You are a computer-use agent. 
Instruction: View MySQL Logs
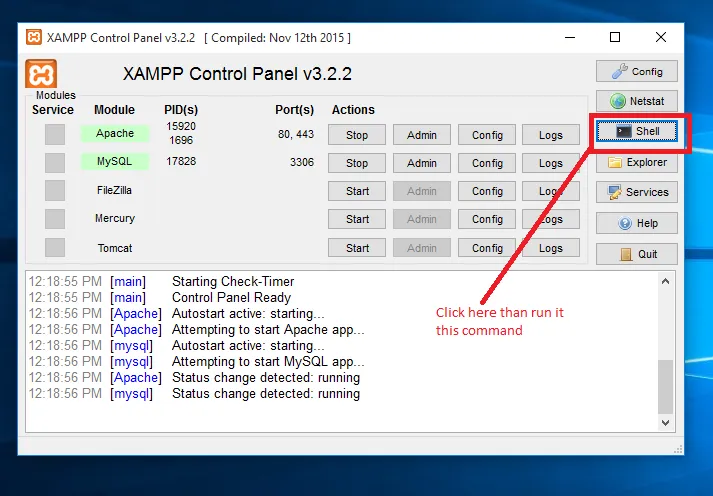[551, 163]
